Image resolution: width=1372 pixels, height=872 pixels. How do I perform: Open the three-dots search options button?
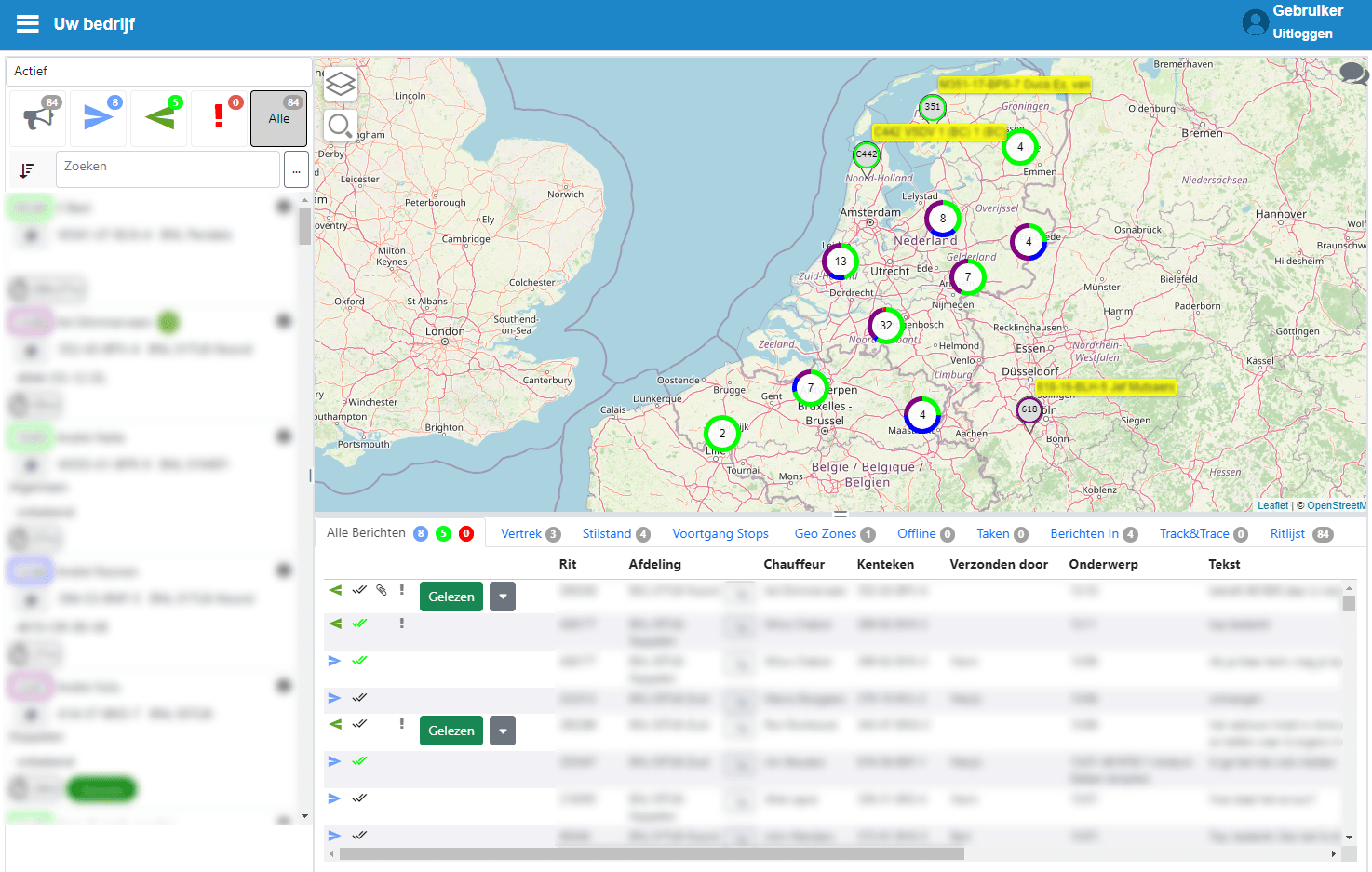click(296, 169)
